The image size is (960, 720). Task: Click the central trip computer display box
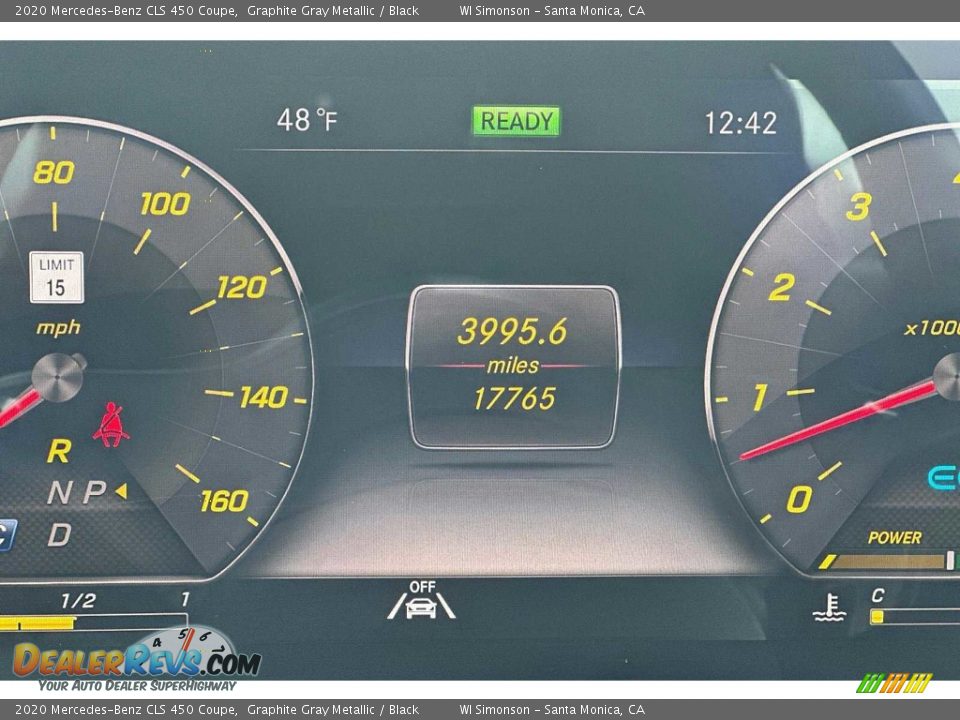513,367
